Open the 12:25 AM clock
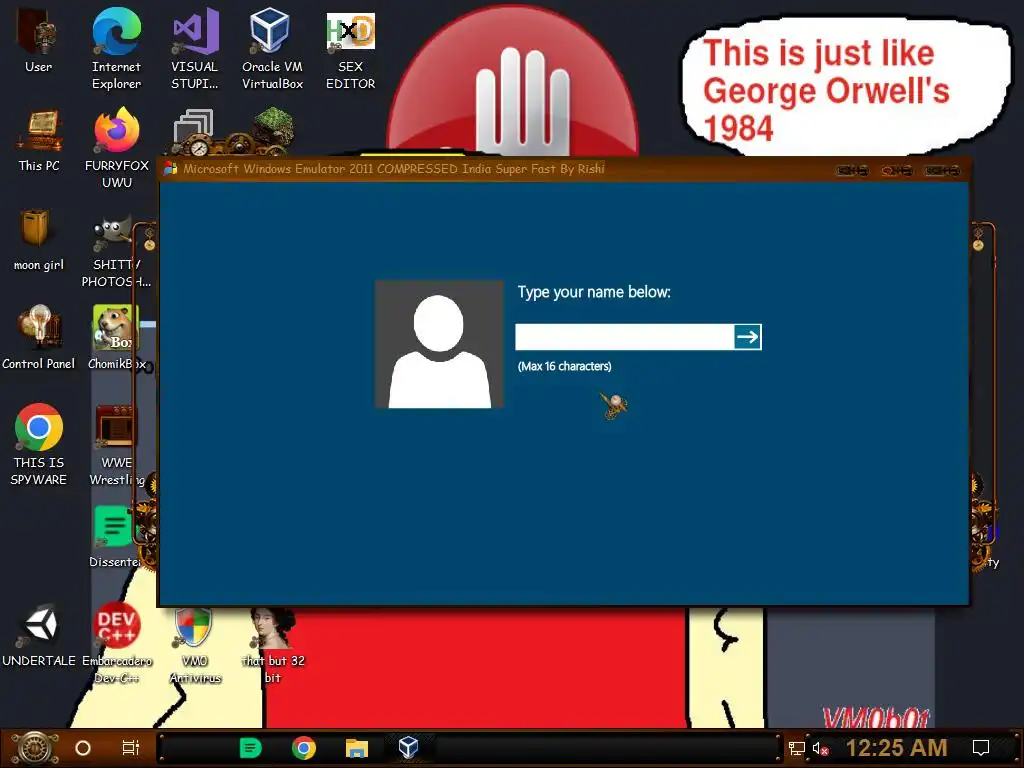The width and height of the screenshot is (1024, 768). click(896, 748)
